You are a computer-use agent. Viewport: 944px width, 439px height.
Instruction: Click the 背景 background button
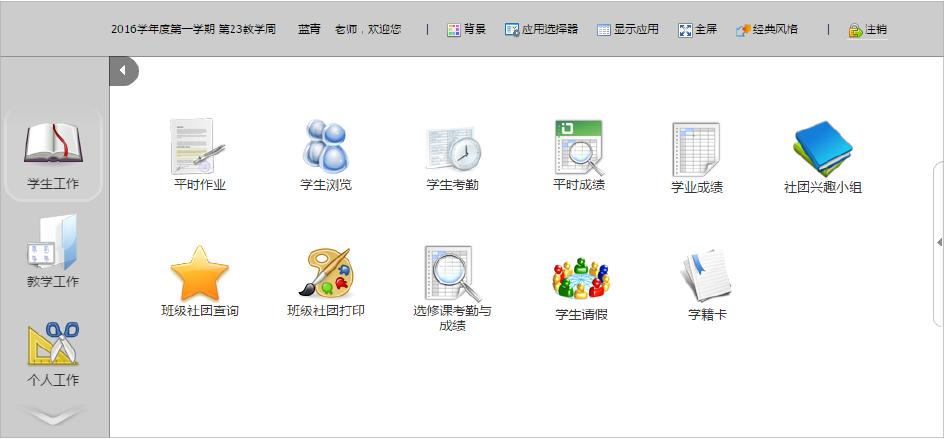(466, 30)
